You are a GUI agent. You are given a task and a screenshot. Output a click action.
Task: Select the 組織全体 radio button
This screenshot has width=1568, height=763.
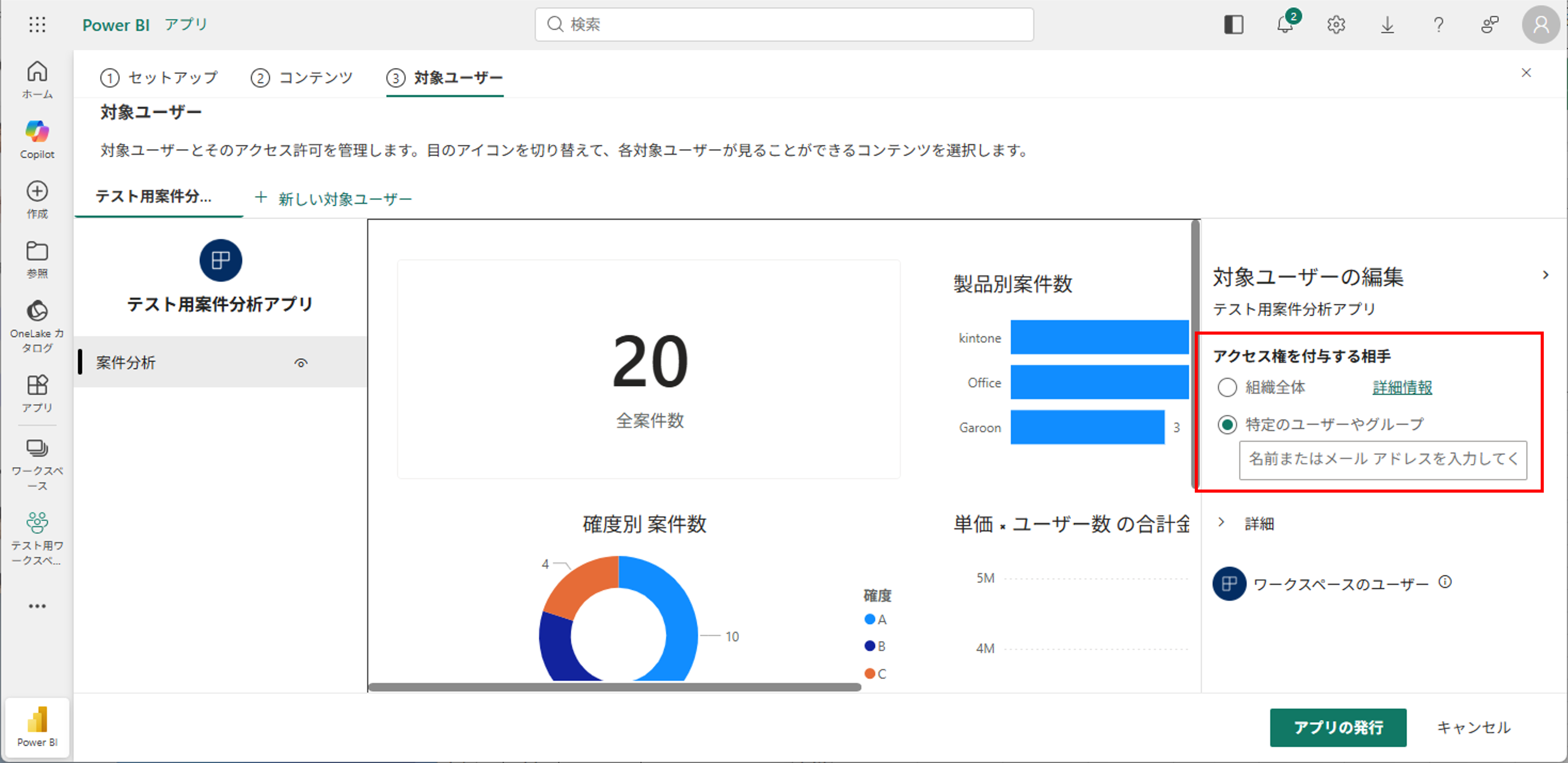[x=1226, y=388]
